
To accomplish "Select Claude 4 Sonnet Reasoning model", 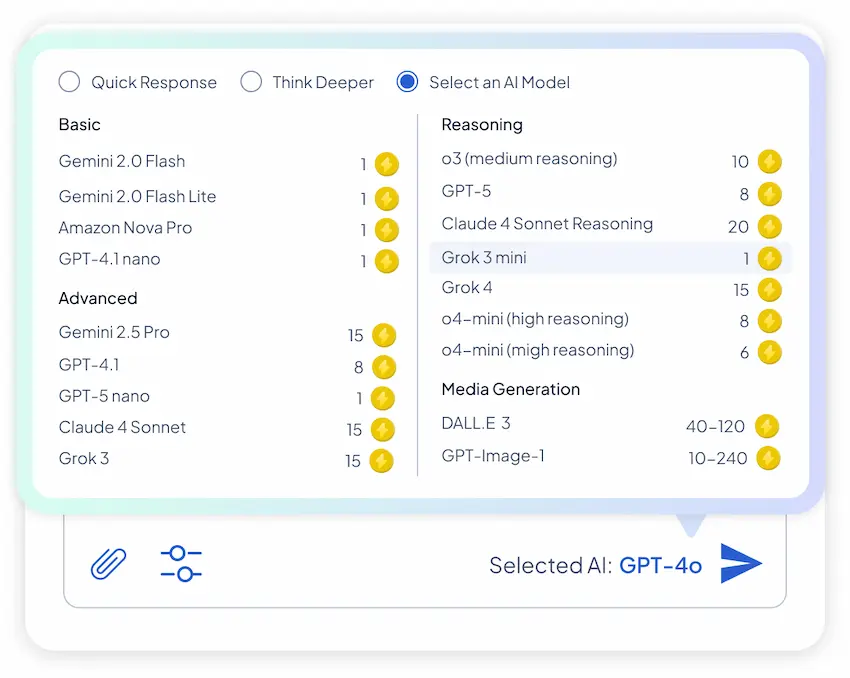I will pyautogui.click(x=547, y=224).
